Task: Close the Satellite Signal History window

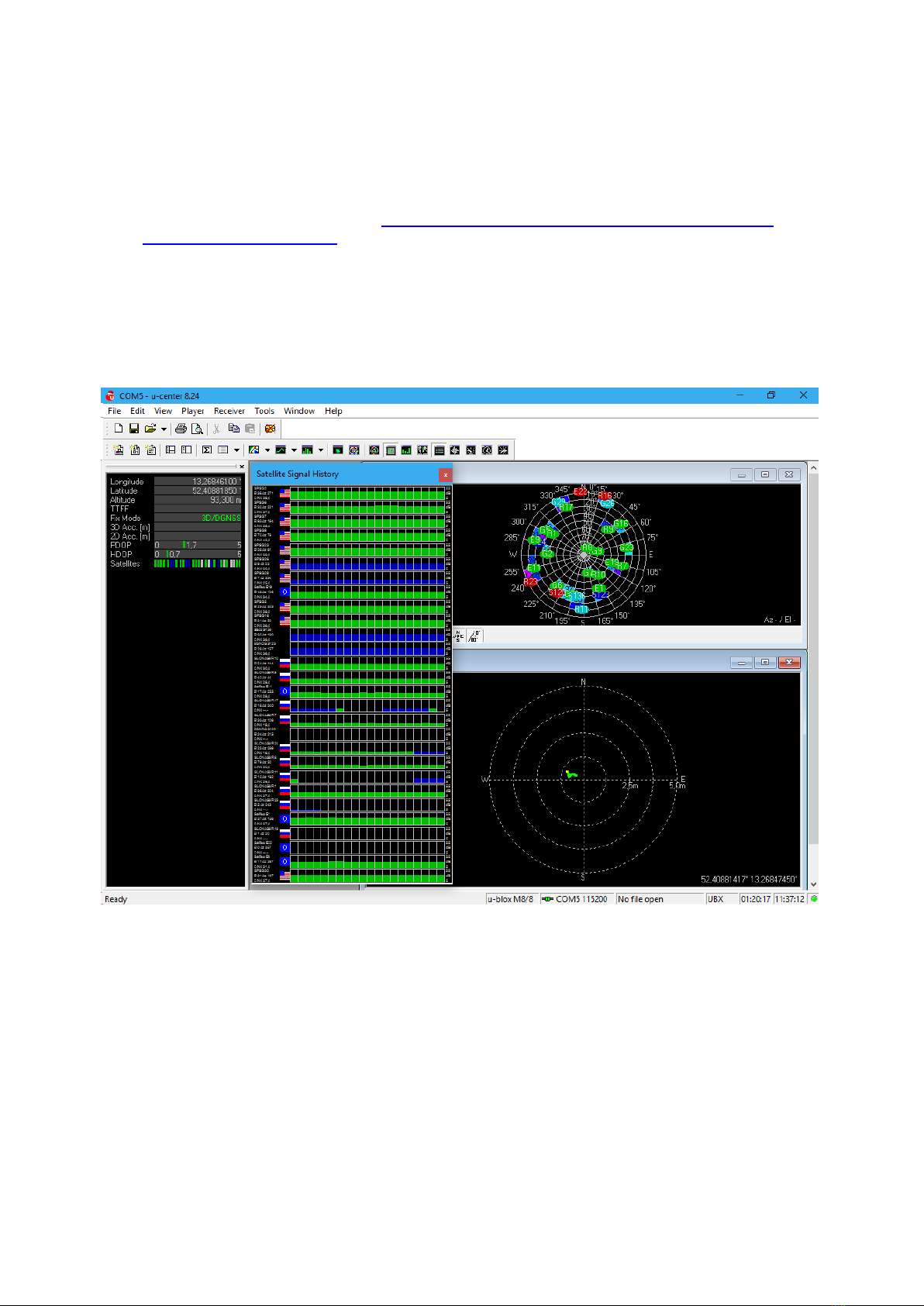Action: point(445,474)
